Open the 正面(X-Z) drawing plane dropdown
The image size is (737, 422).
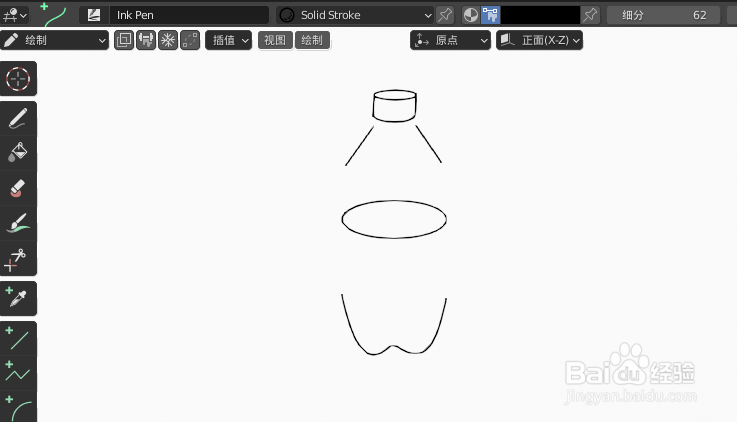click(540, 40)
